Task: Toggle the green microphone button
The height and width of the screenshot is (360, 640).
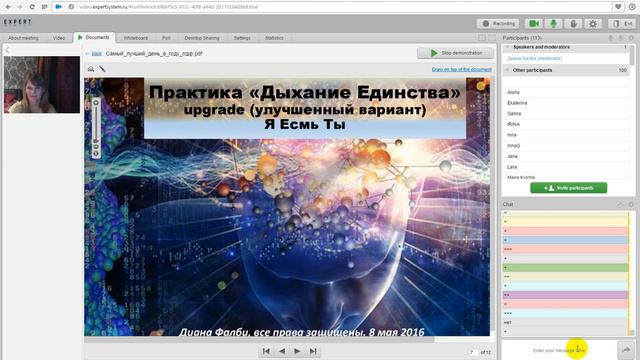Action: (x=553, y=24)
